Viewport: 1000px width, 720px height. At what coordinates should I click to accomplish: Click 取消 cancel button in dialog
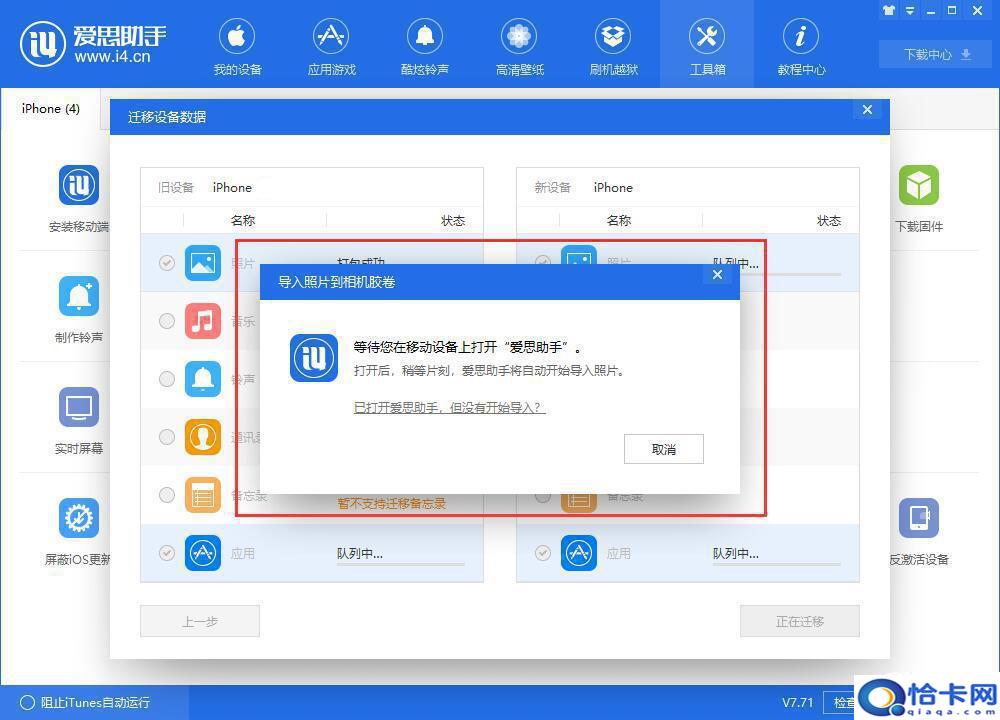click(664, 449)
